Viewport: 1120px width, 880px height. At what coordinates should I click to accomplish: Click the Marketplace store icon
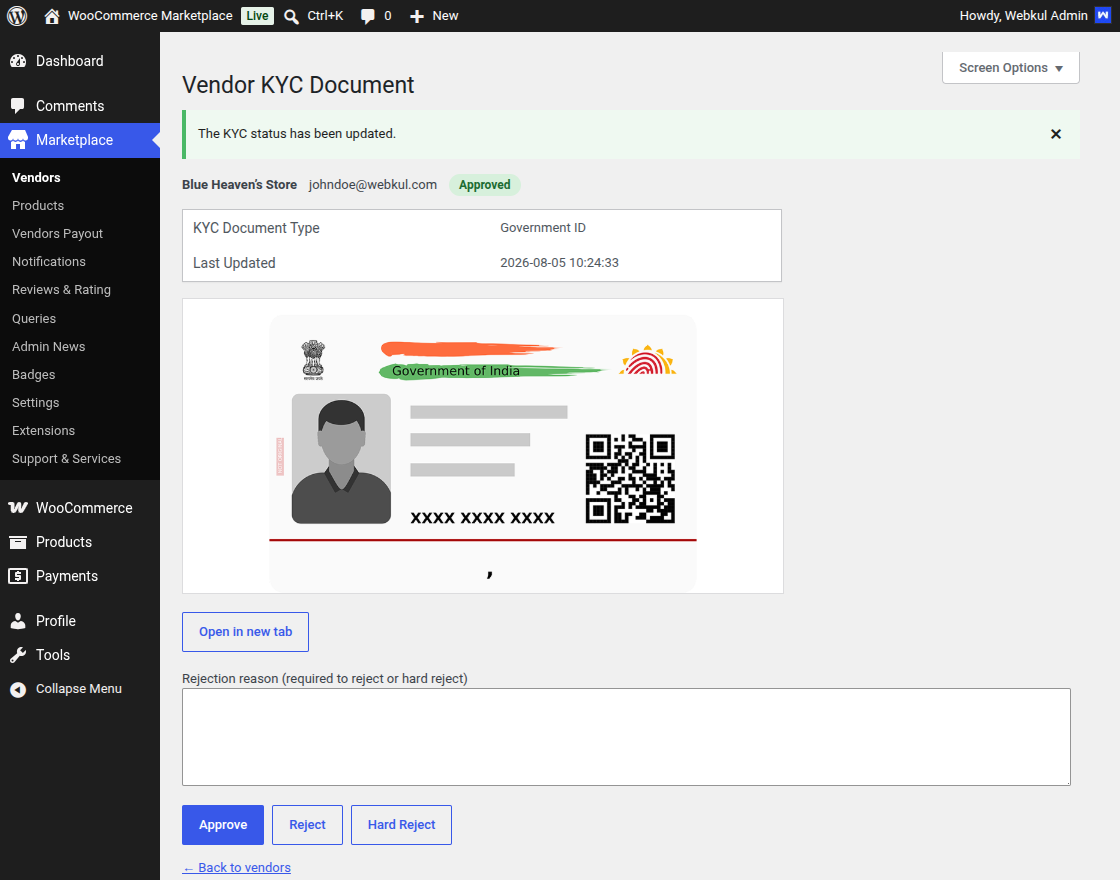18,140
